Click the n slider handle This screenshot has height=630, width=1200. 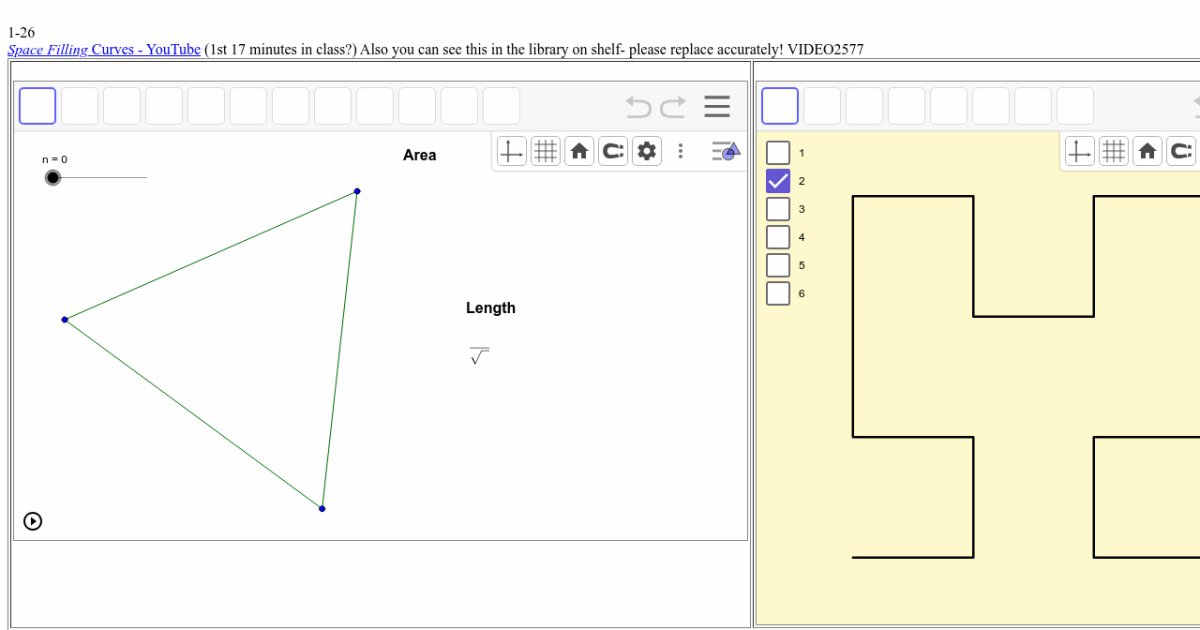click(x=54, y=177)
